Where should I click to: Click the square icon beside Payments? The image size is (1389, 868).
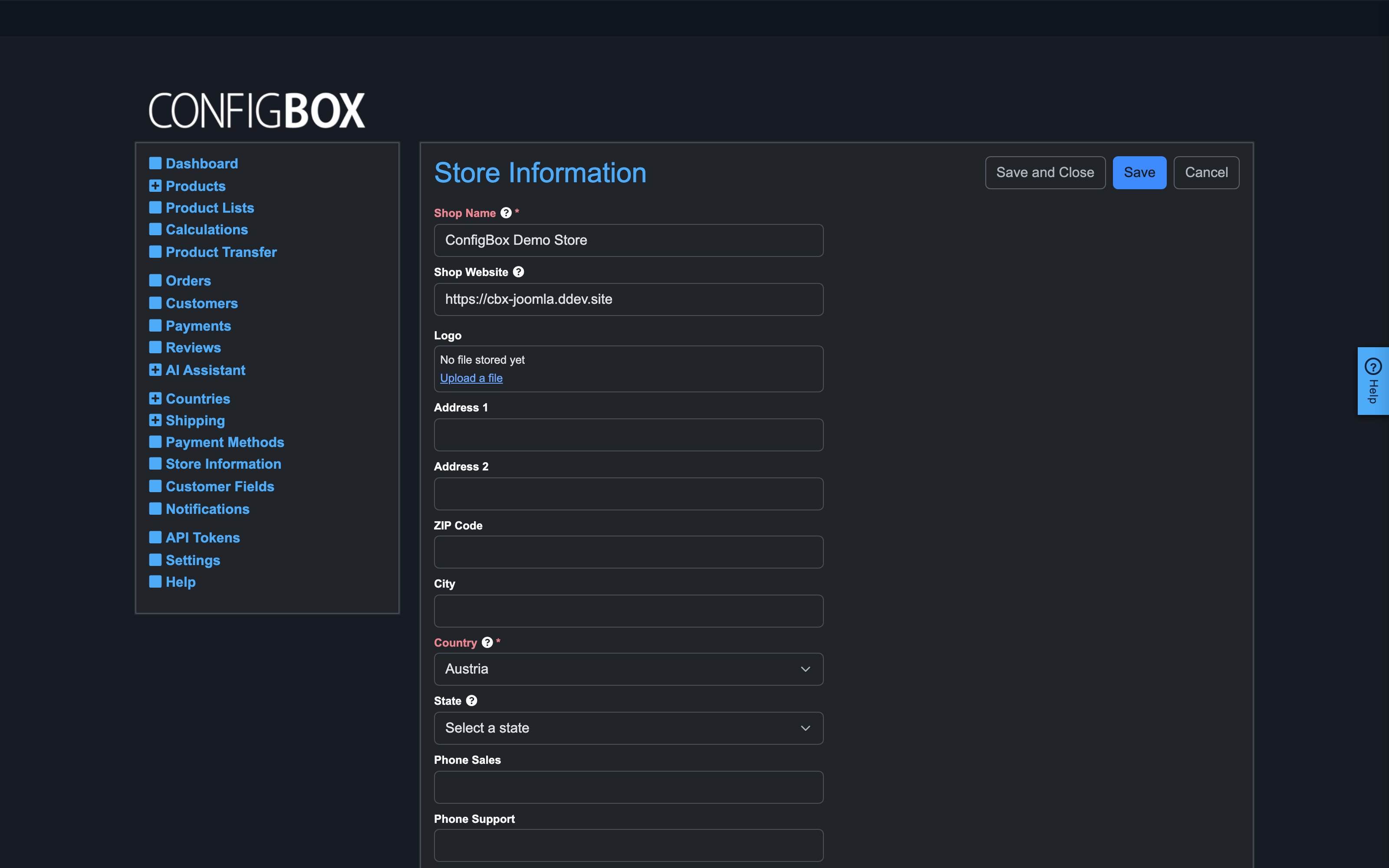click(155, 325)
